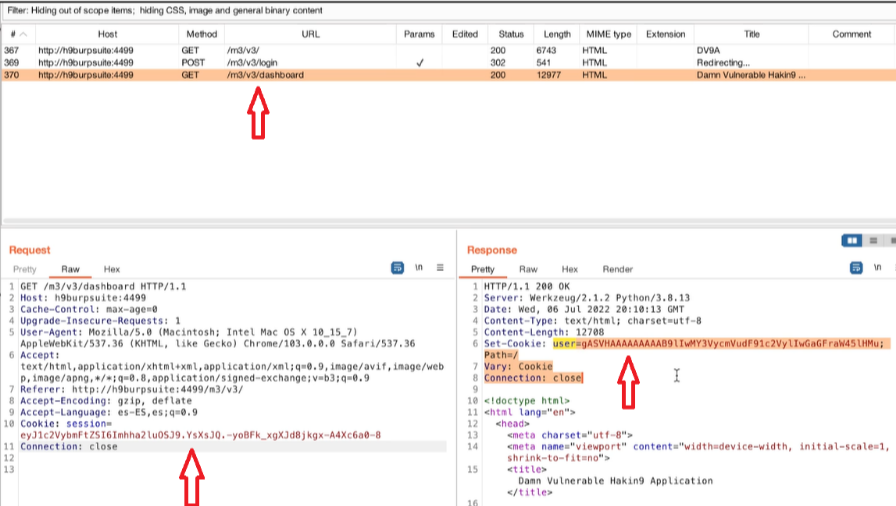Open the Response Raw tab

pos(528,269)
